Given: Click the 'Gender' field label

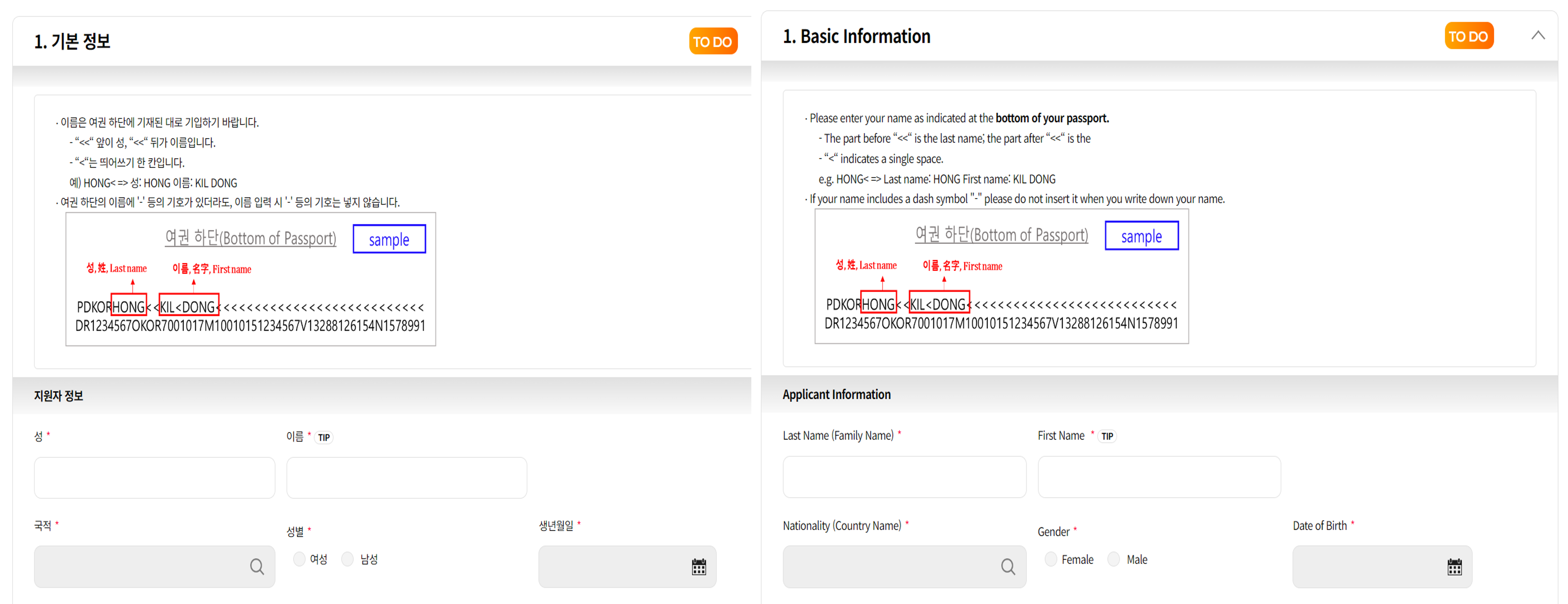Looking at the screenshot, I should coord(1053,532).
